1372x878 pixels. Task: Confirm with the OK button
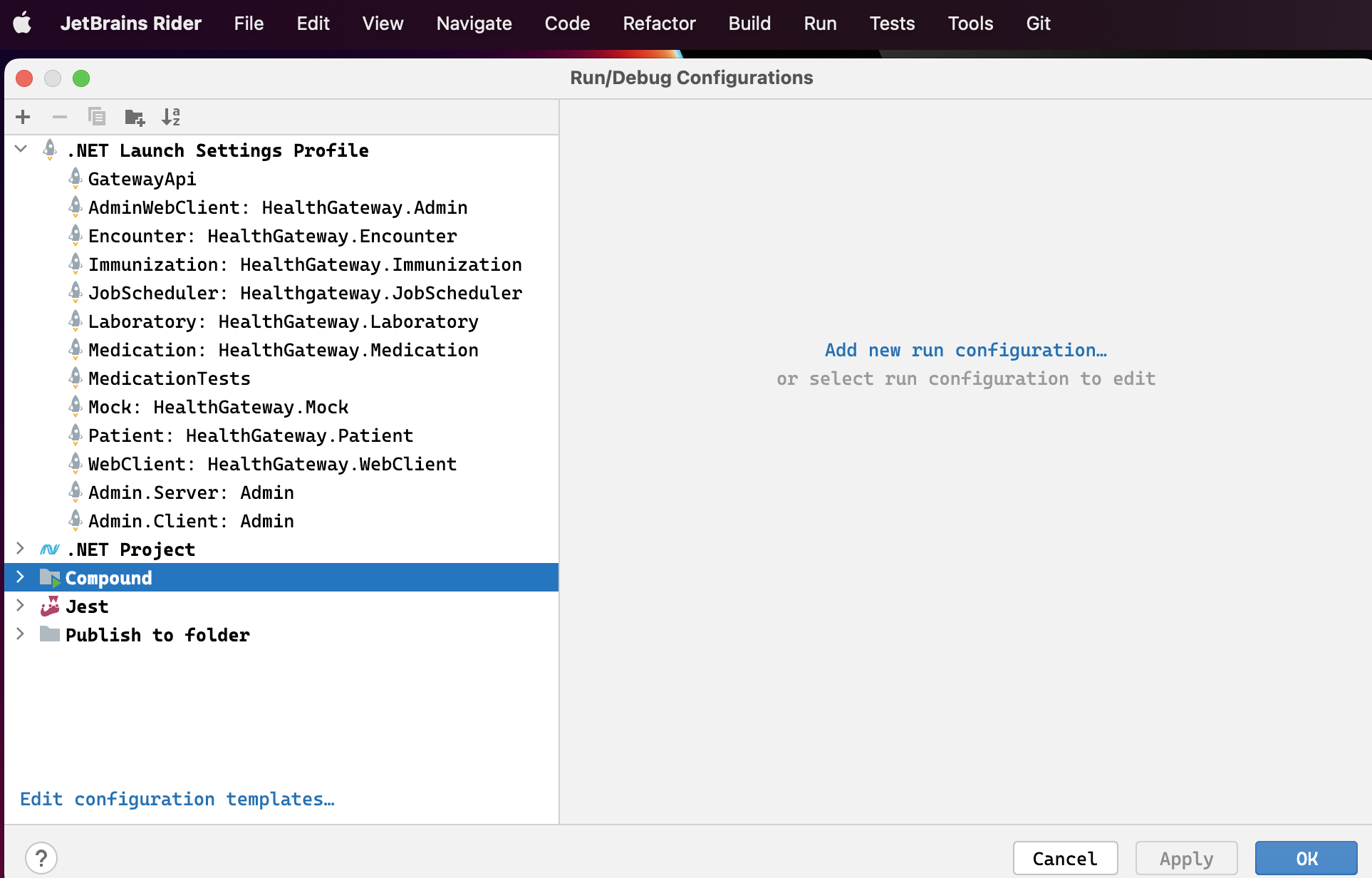pos(1306,858)
